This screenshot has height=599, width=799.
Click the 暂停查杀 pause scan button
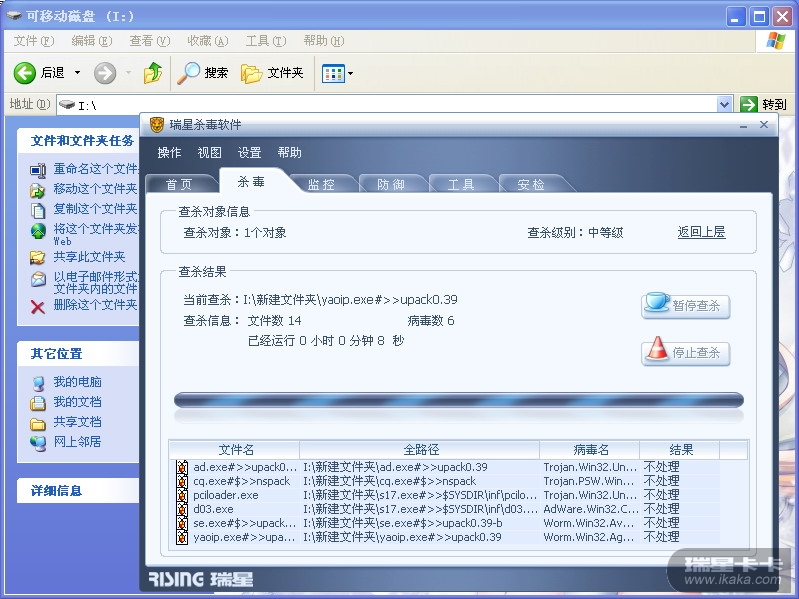(686, 306)
